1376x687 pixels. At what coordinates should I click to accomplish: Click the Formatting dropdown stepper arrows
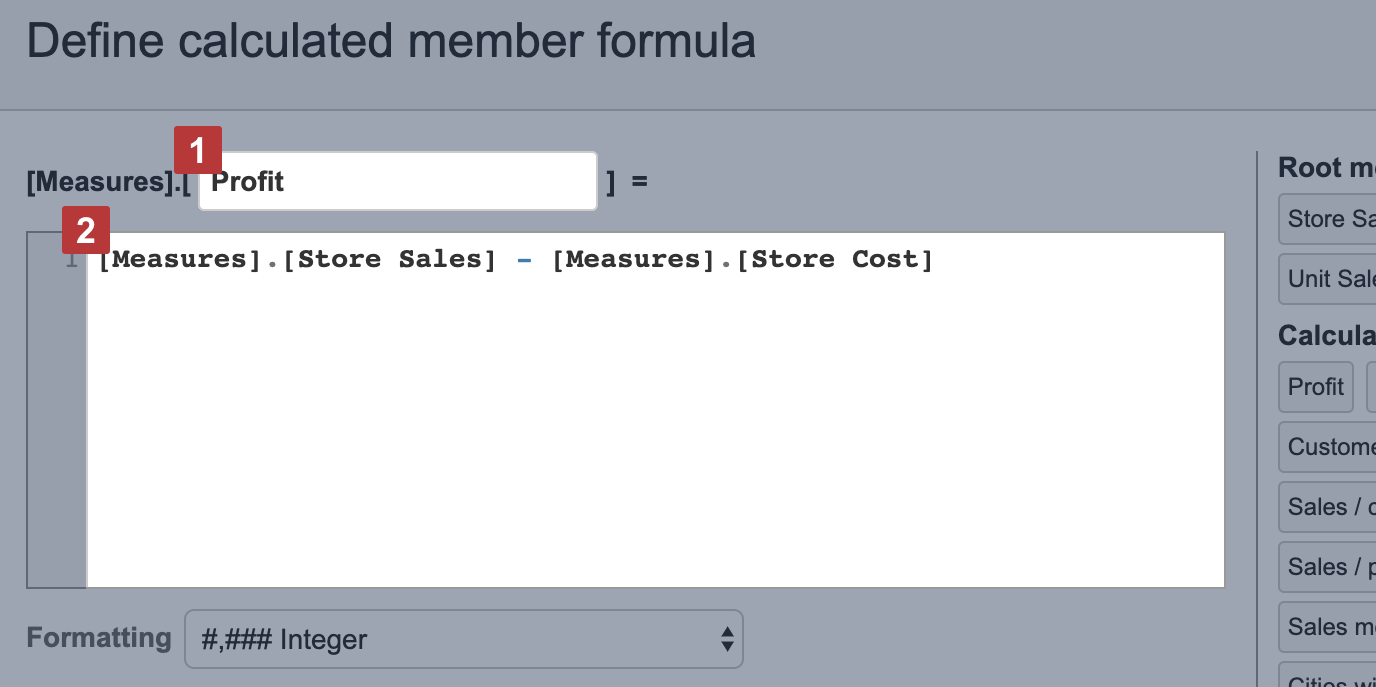click(x=729, y=639)
